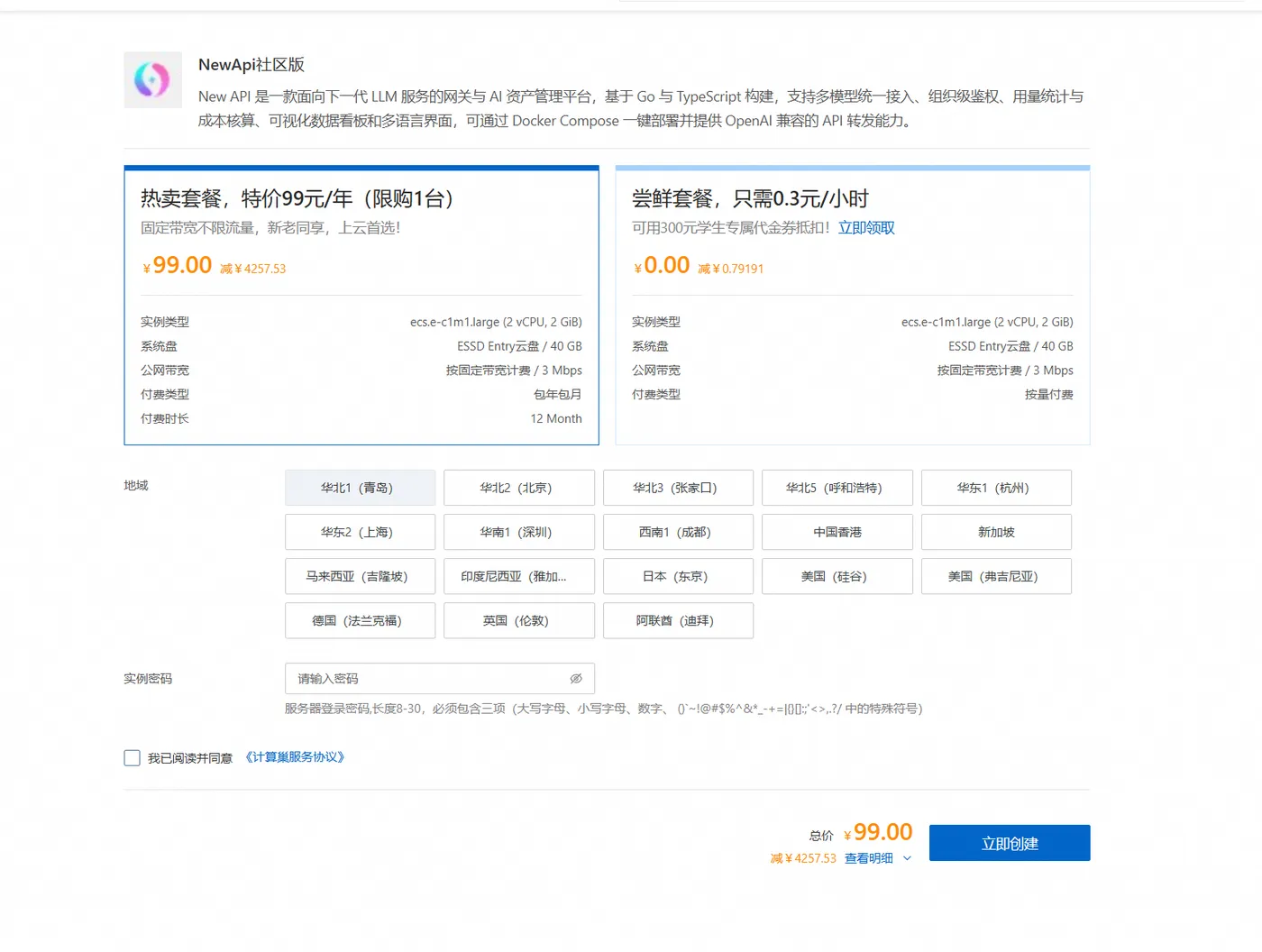Click the NewApi社区版 title text
This screenshot has width=1262, height=952.
[251, 65]
